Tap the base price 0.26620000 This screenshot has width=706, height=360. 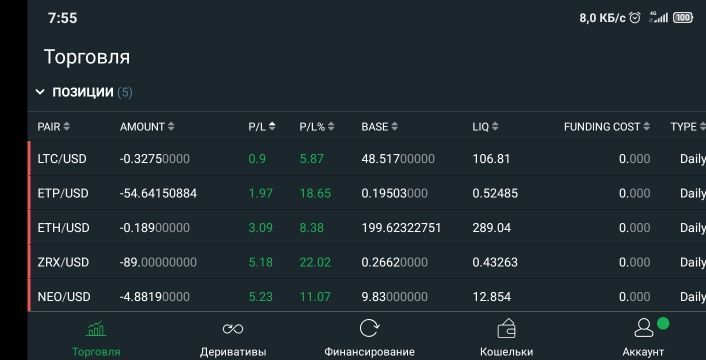coord(394,262)
